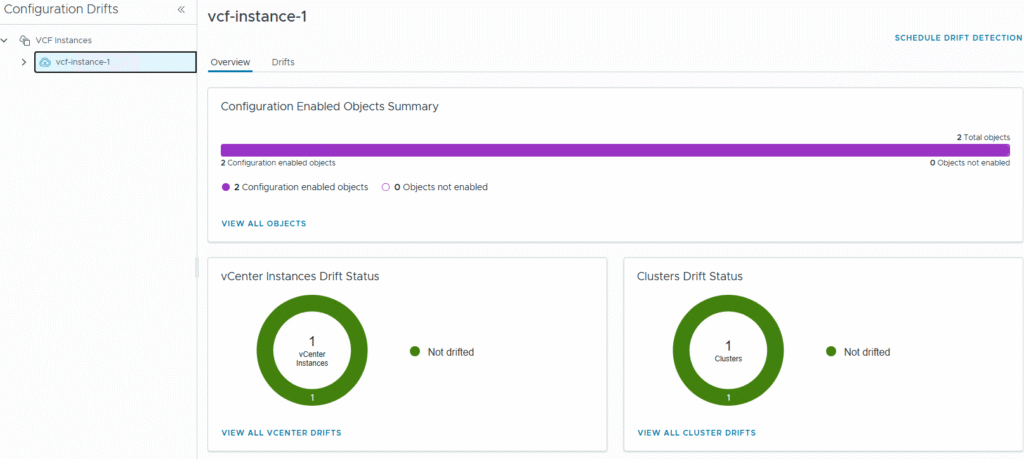
Task: Switch to the Overview tab
Action: click(x=230, y=62)
